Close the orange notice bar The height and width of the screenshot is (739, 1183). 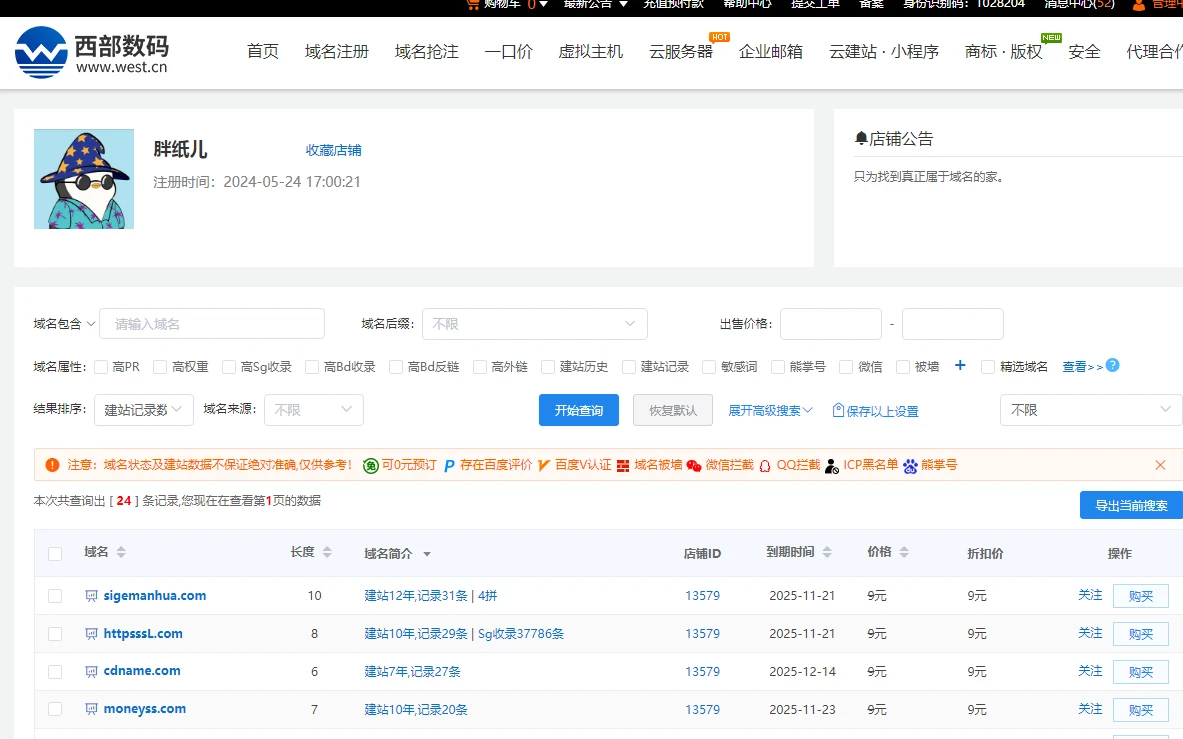1160,465
